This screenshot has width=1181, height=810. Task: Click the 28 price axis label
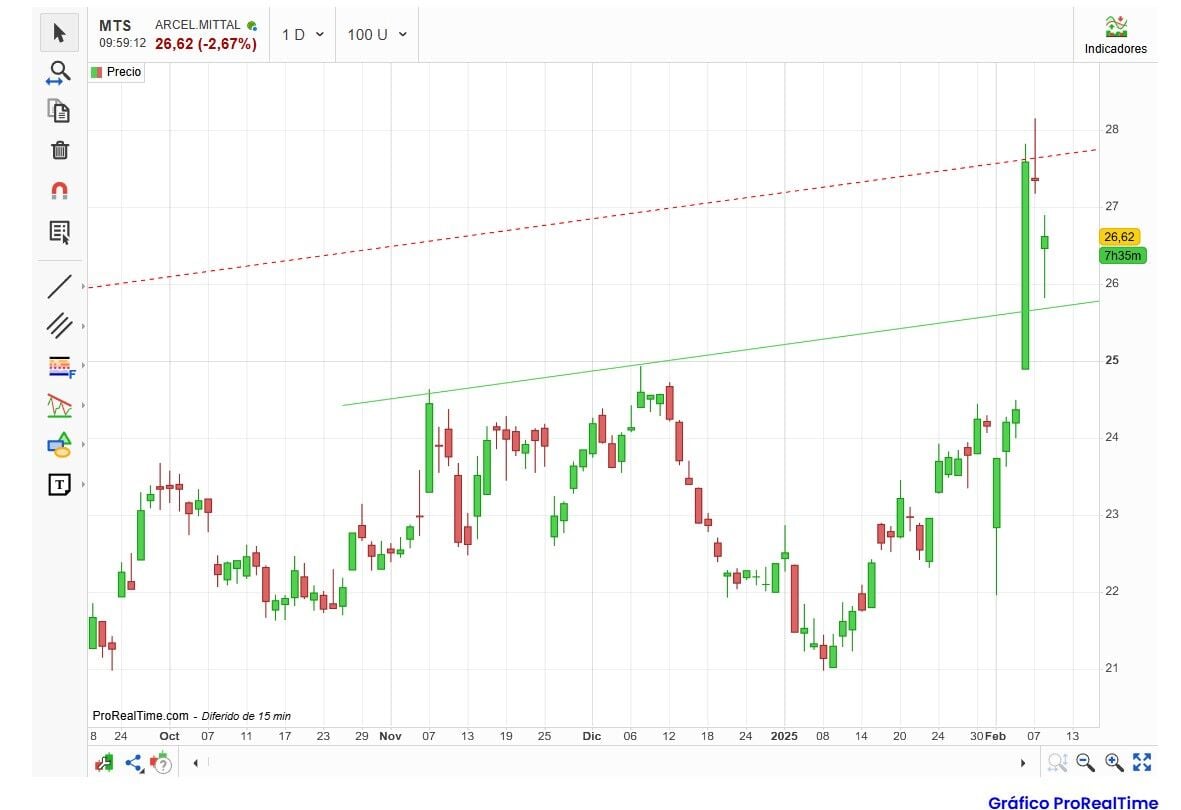click(1112, 129)
